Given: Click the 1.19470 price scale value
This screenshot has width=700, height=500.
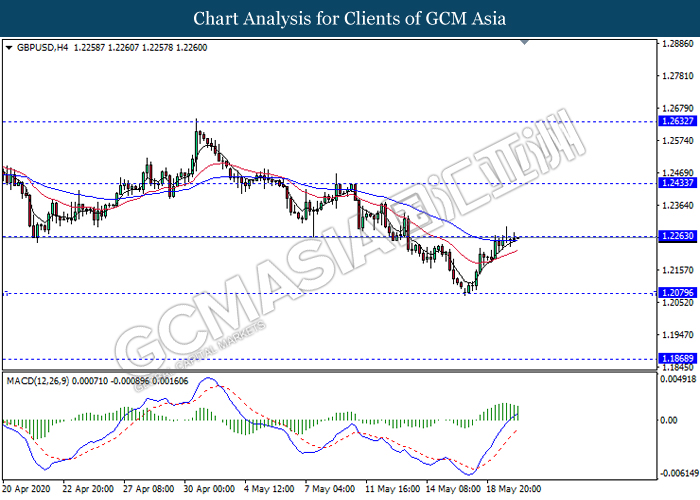Looking at the screenshot, I should pos(678,335).
